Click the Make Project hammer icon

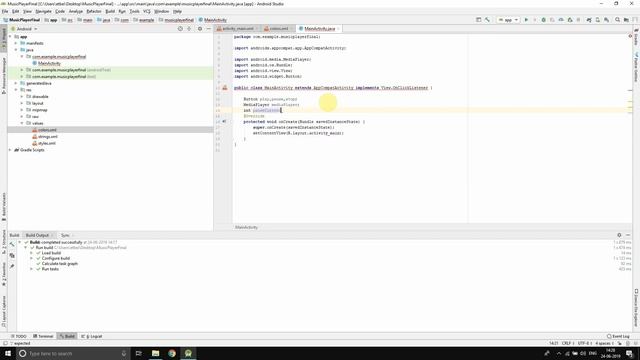(x=487, y=20)
